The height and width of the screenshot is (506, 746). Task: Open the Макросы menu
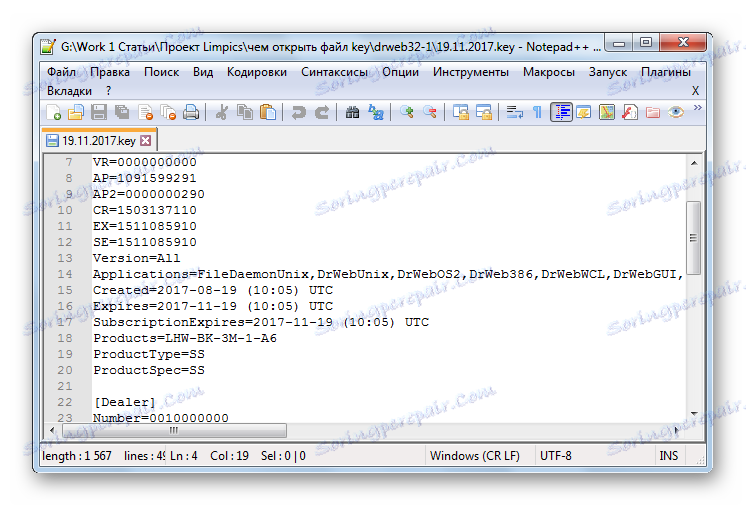[549, 72]
